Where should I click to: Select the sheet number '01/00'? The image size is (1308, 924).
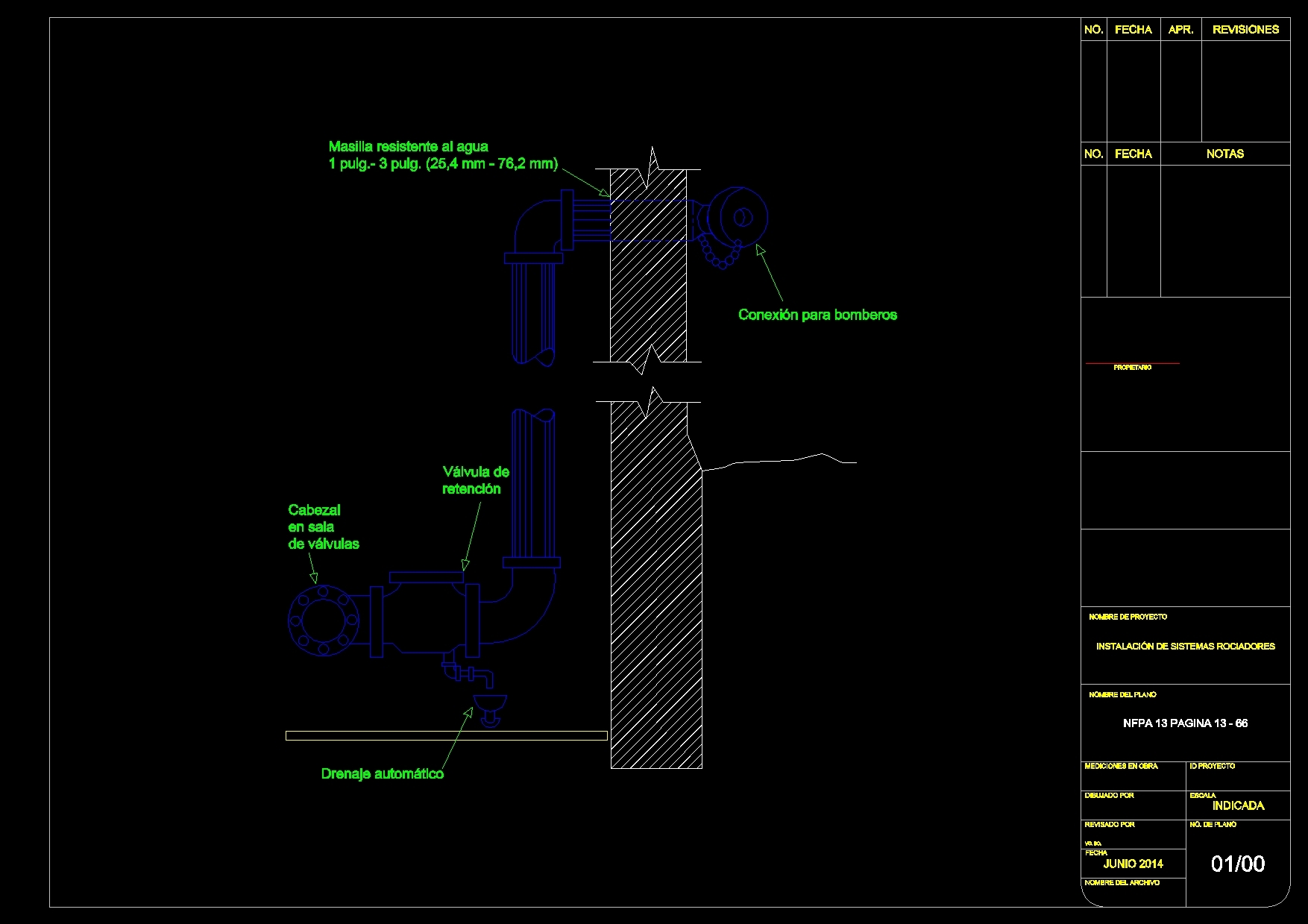coord(1238,864)
